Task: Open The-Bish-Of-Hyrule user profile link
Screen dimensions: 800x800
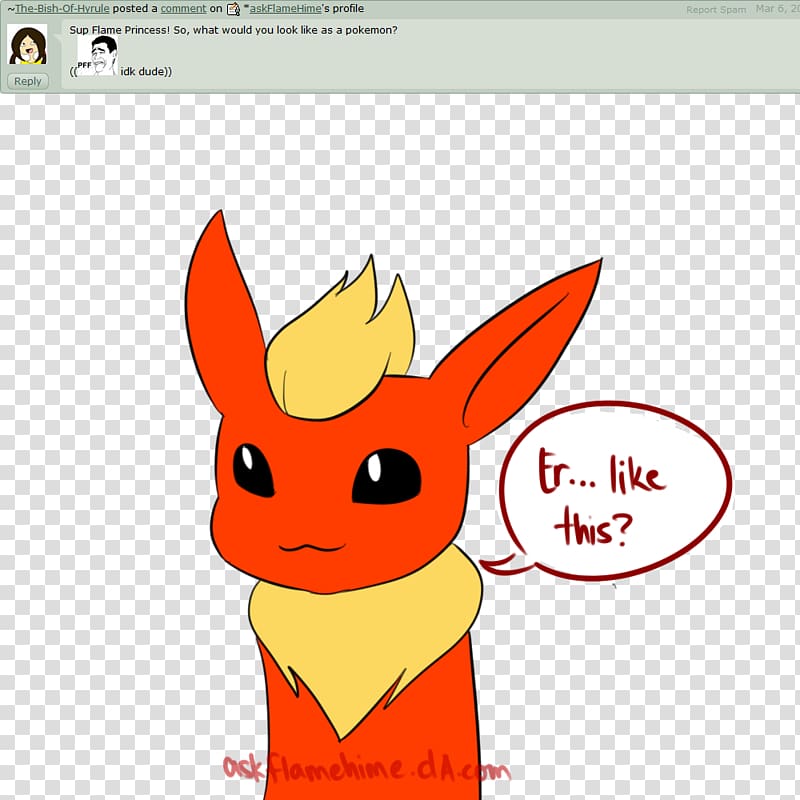Action: tap(62, 9)
